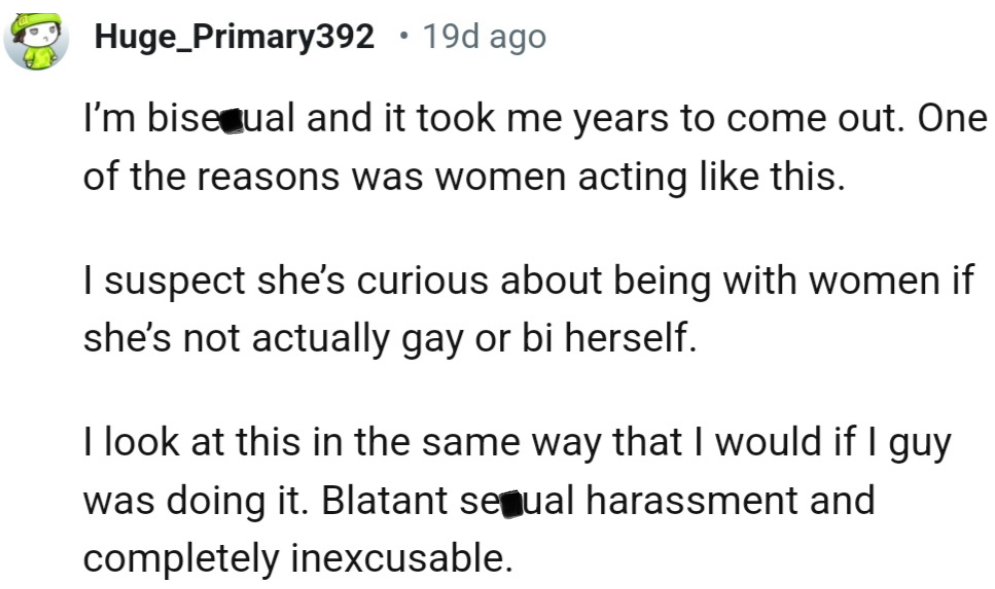Open the Huge_Primary392 username profile link
This screenshot has width=995, height=589.
[234, 38]
